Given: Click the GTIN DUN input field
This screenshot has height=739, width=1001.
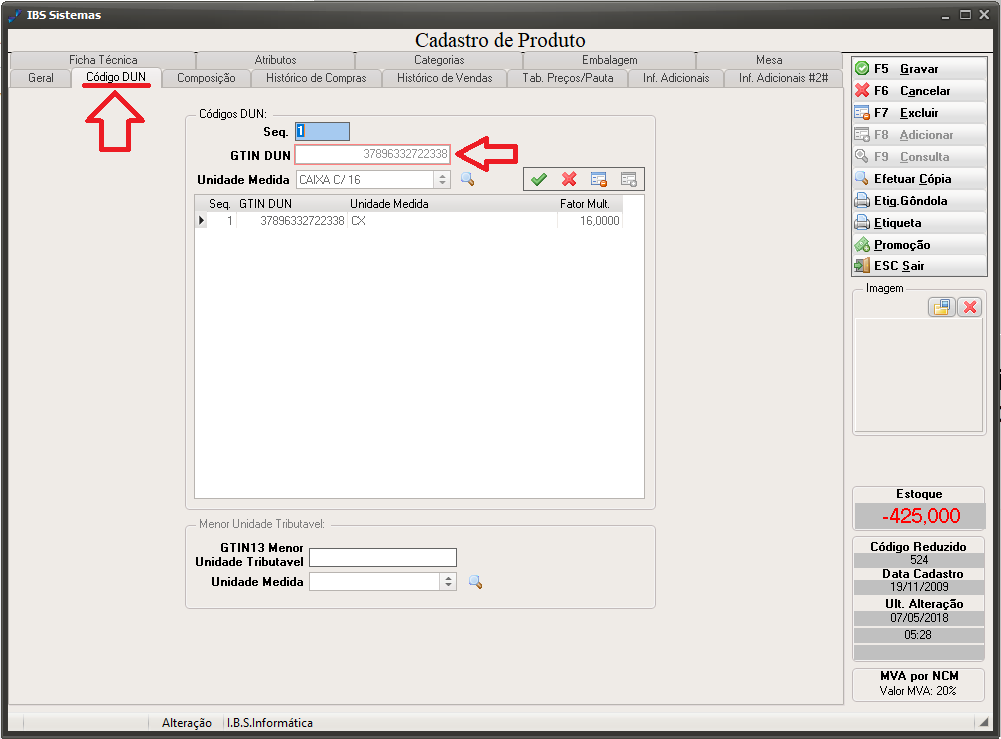Looking at the screenshot, I should [x=372, y=154].
